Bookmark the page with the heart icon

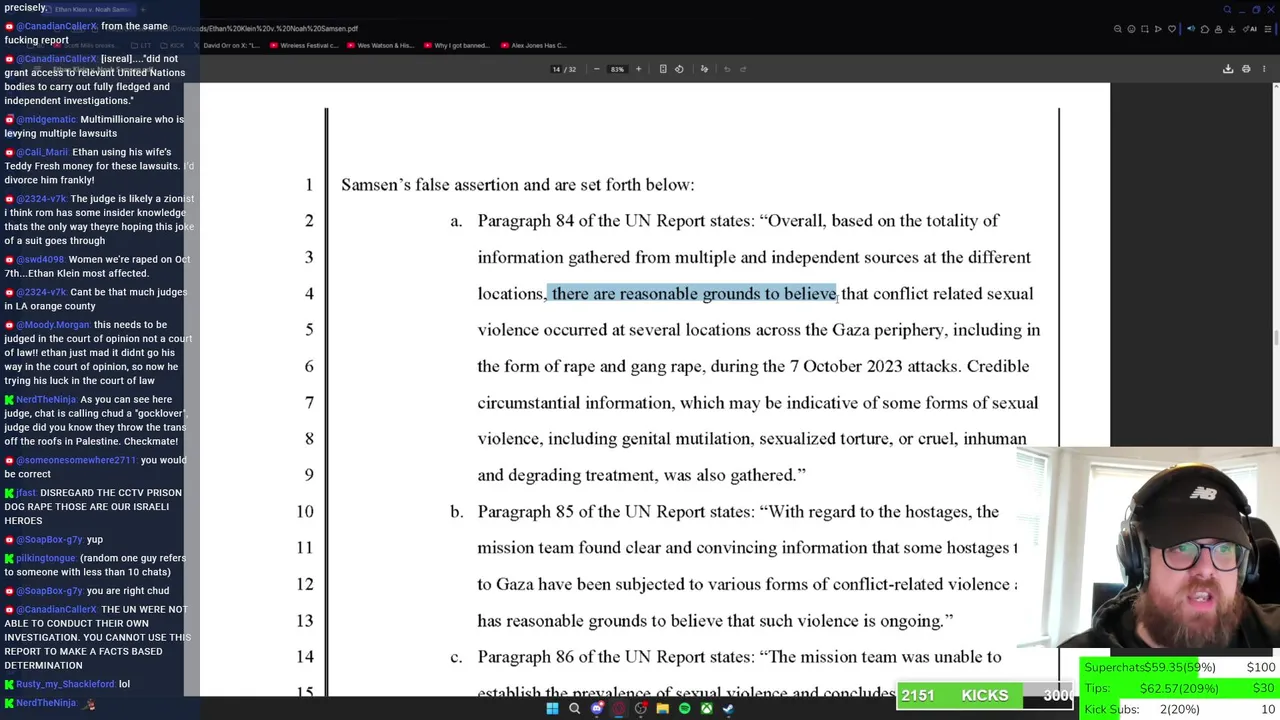point(1172,29)
